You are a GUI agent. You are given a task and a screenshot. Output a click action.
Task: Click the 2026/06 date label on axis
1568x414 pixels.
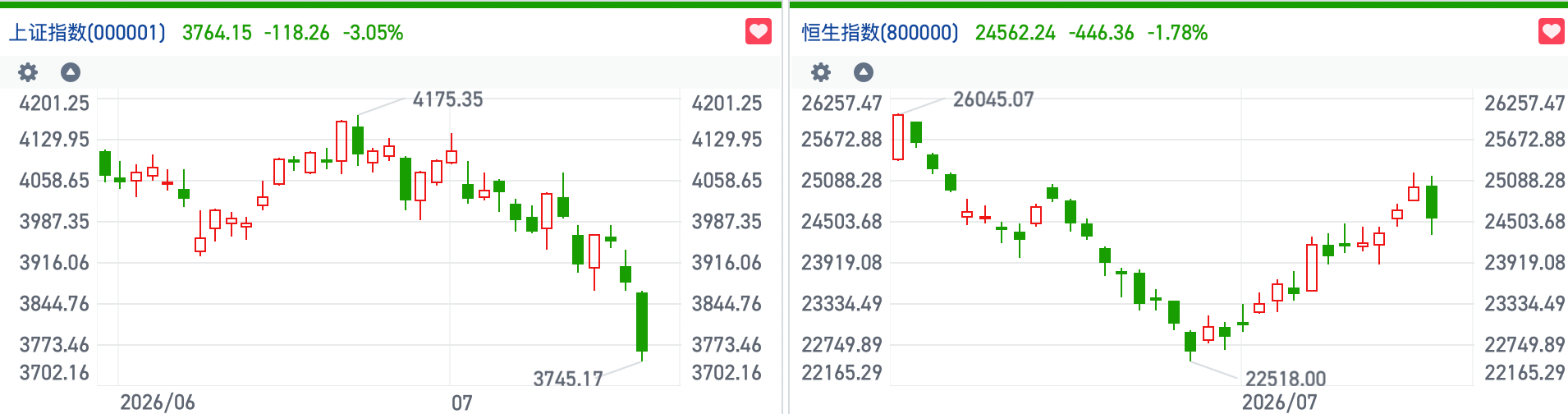click(x=158, y=402)
